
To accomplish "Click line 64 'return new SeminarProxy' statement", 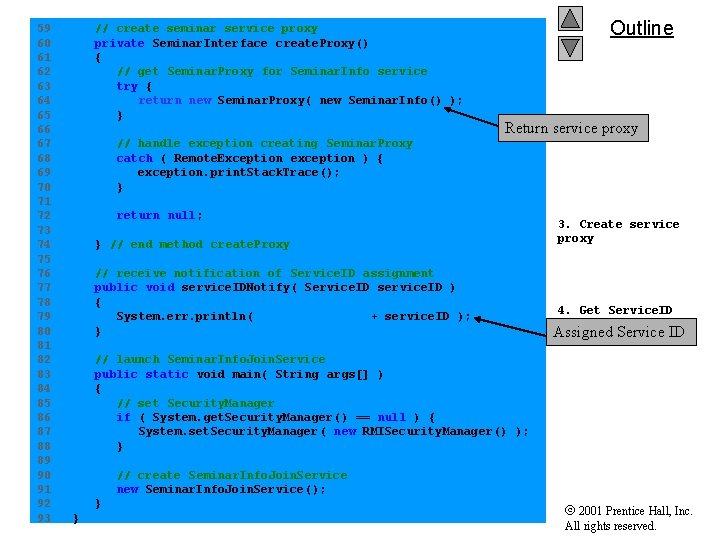I will 300,100.
